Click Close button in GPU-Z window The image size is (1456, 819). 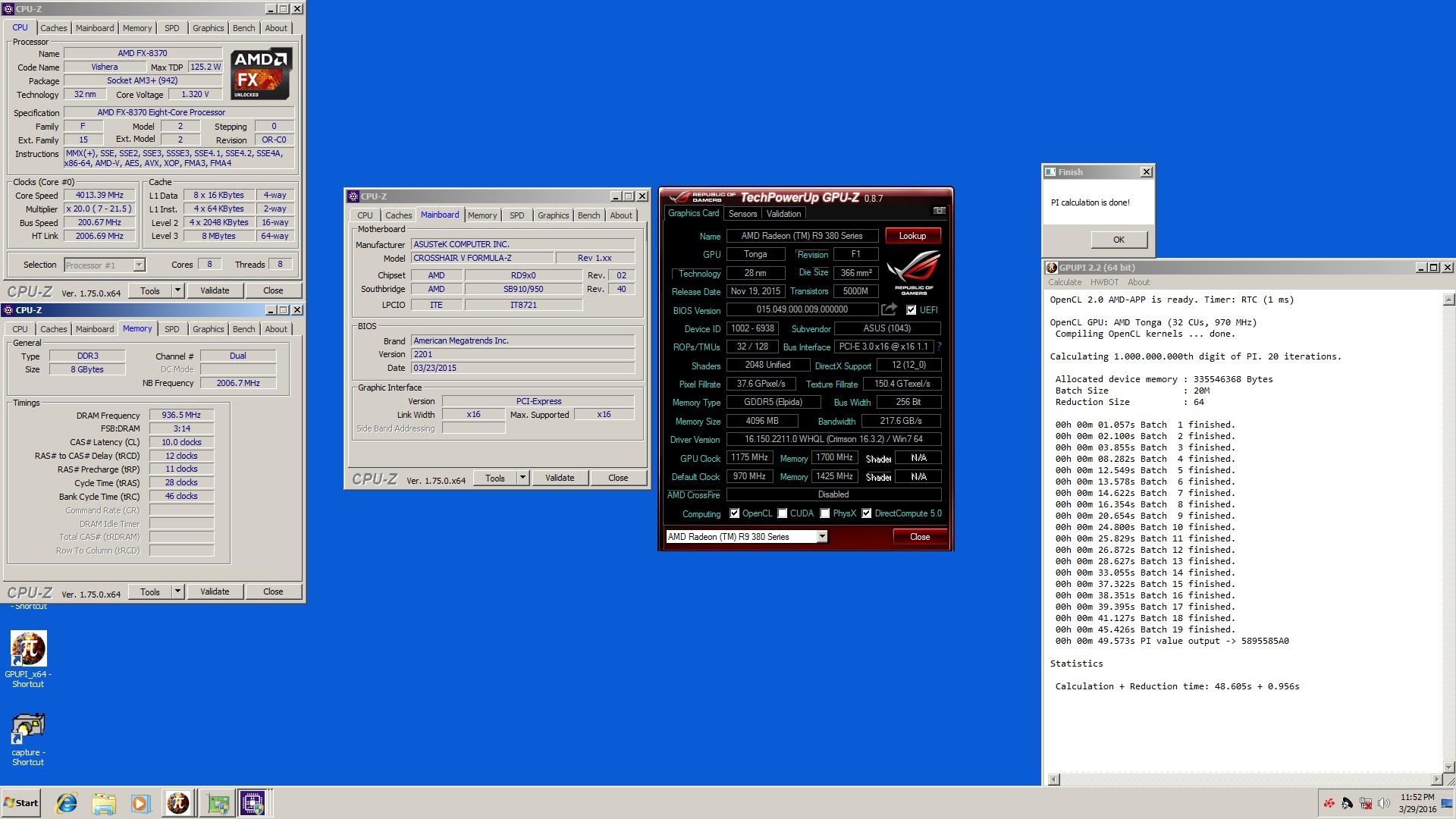click(x=920, y=537)
